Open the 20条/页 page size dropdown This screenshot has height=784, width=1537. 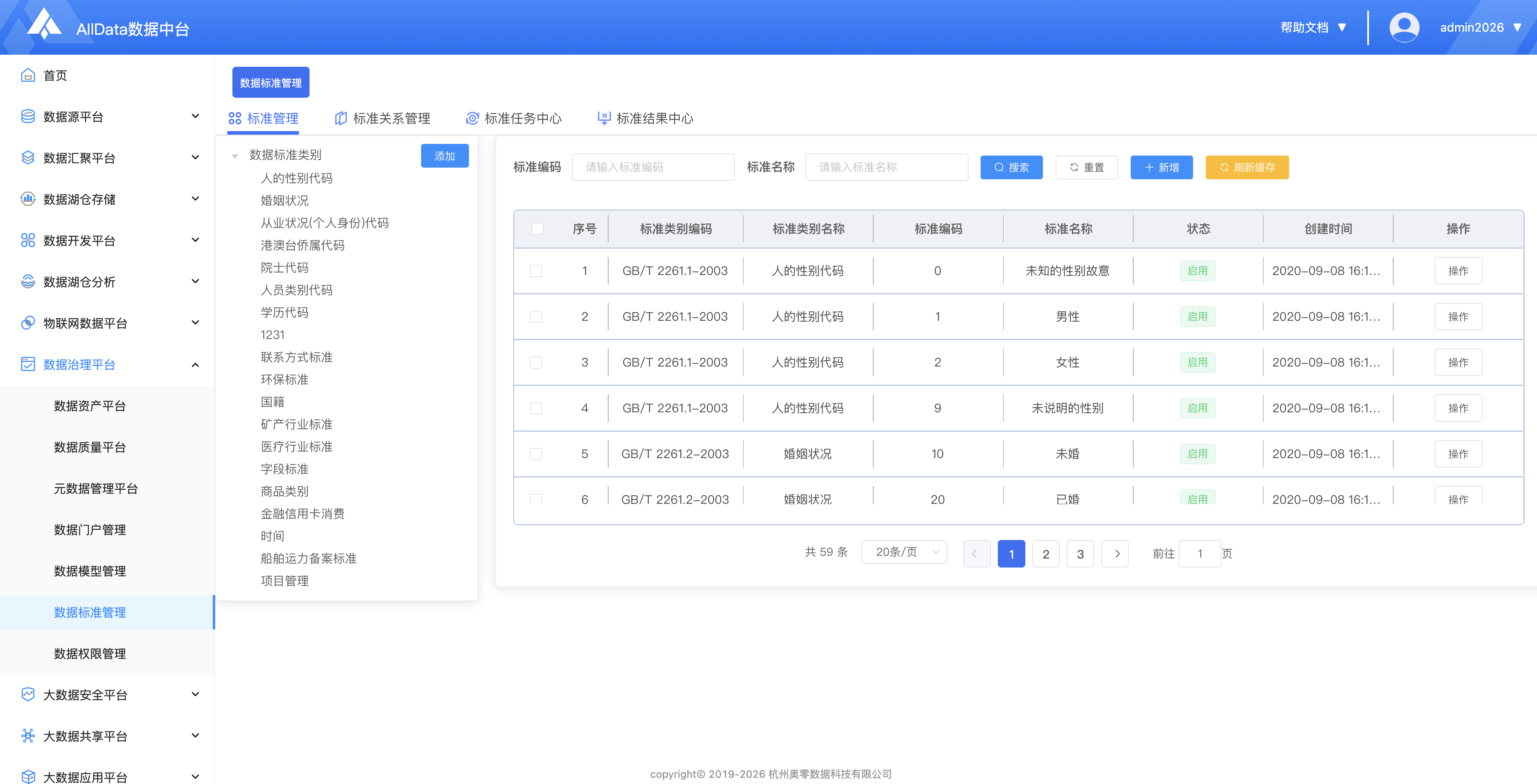coord(903,552)
